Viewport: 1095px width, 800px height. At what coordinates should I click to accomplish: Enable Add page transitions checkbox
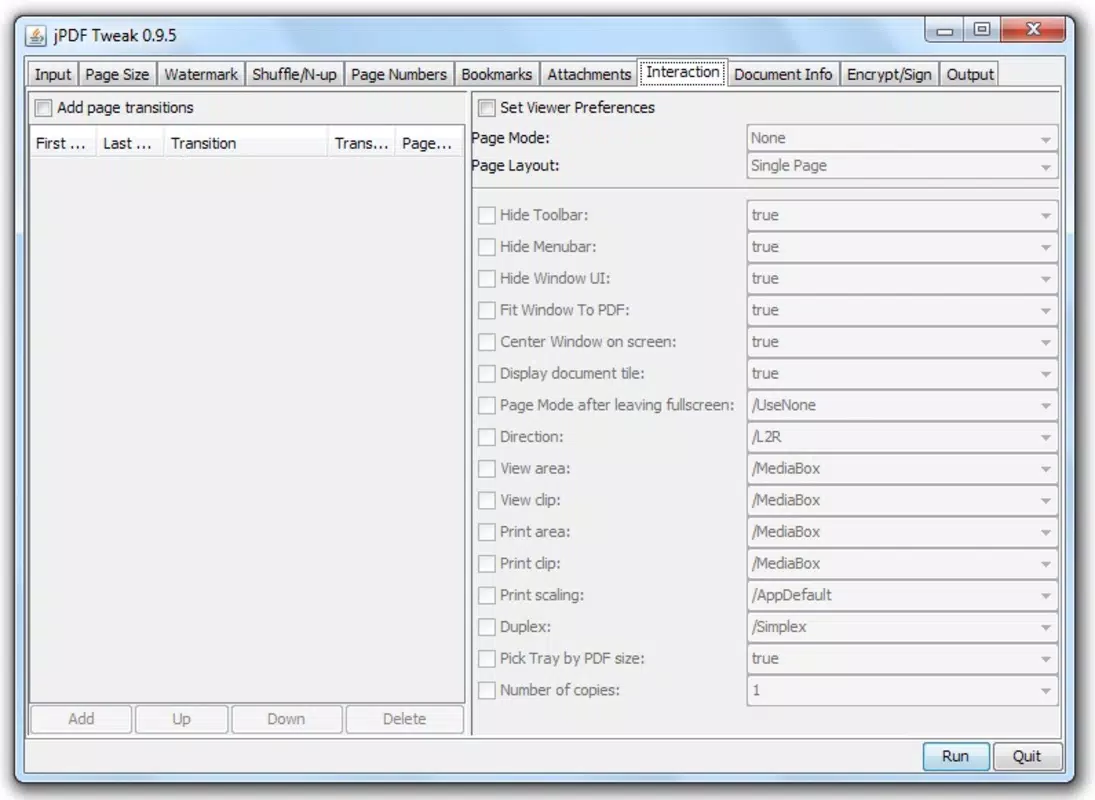pos(43,108)
